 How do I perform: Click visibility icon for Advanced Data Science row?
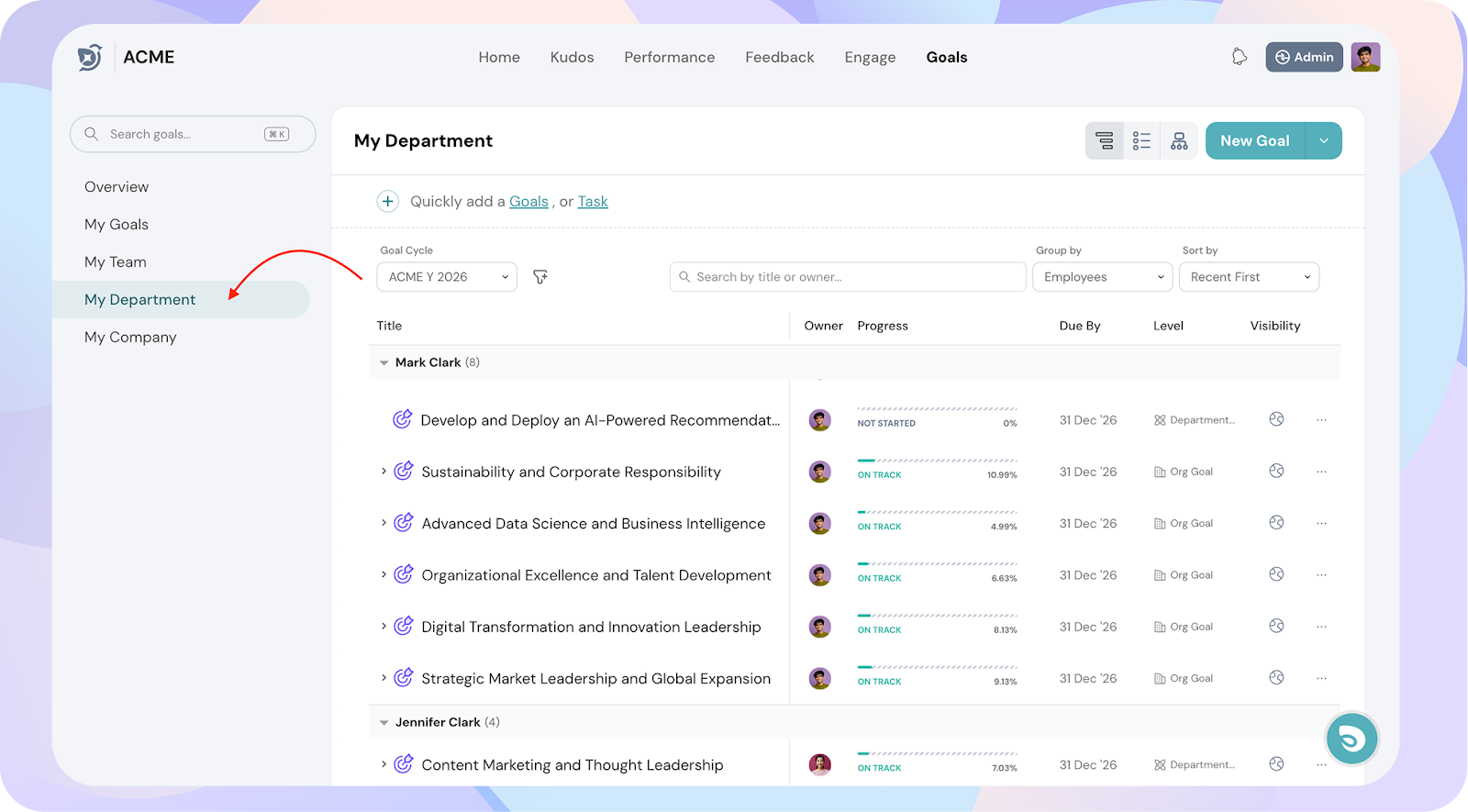pos(1276,522)
